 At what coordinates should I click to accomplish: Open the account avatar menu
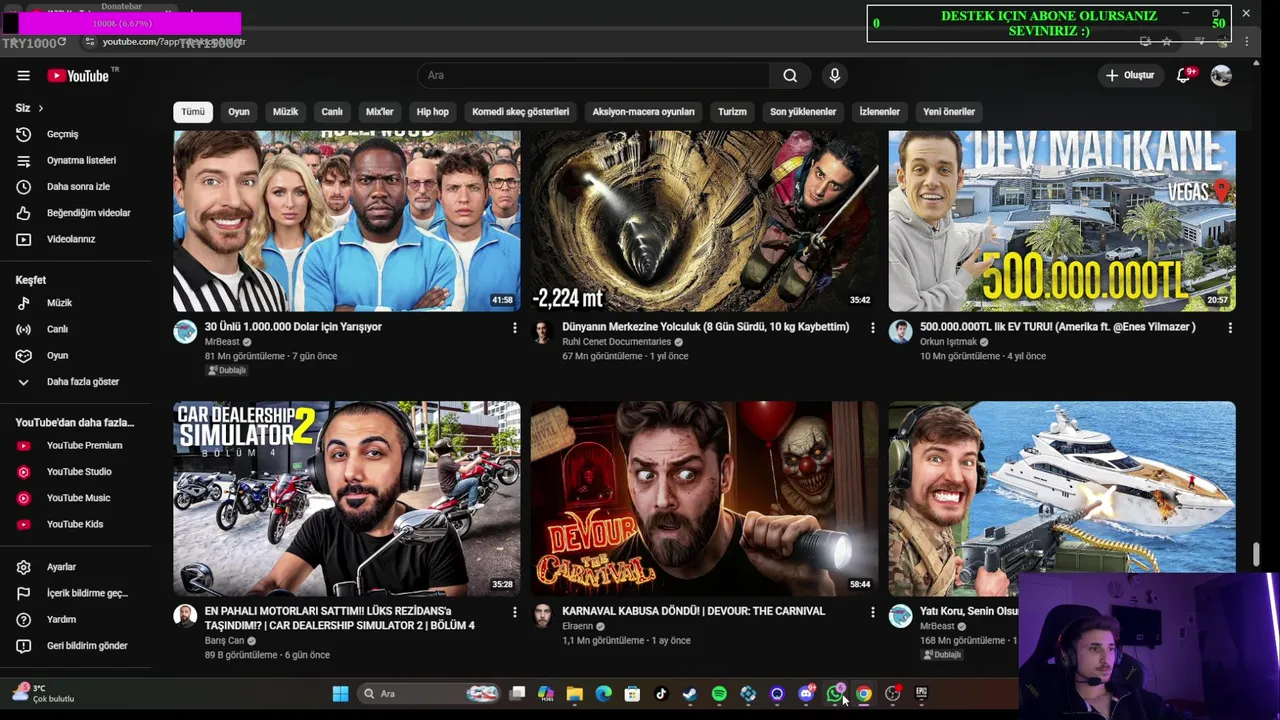1221,75
